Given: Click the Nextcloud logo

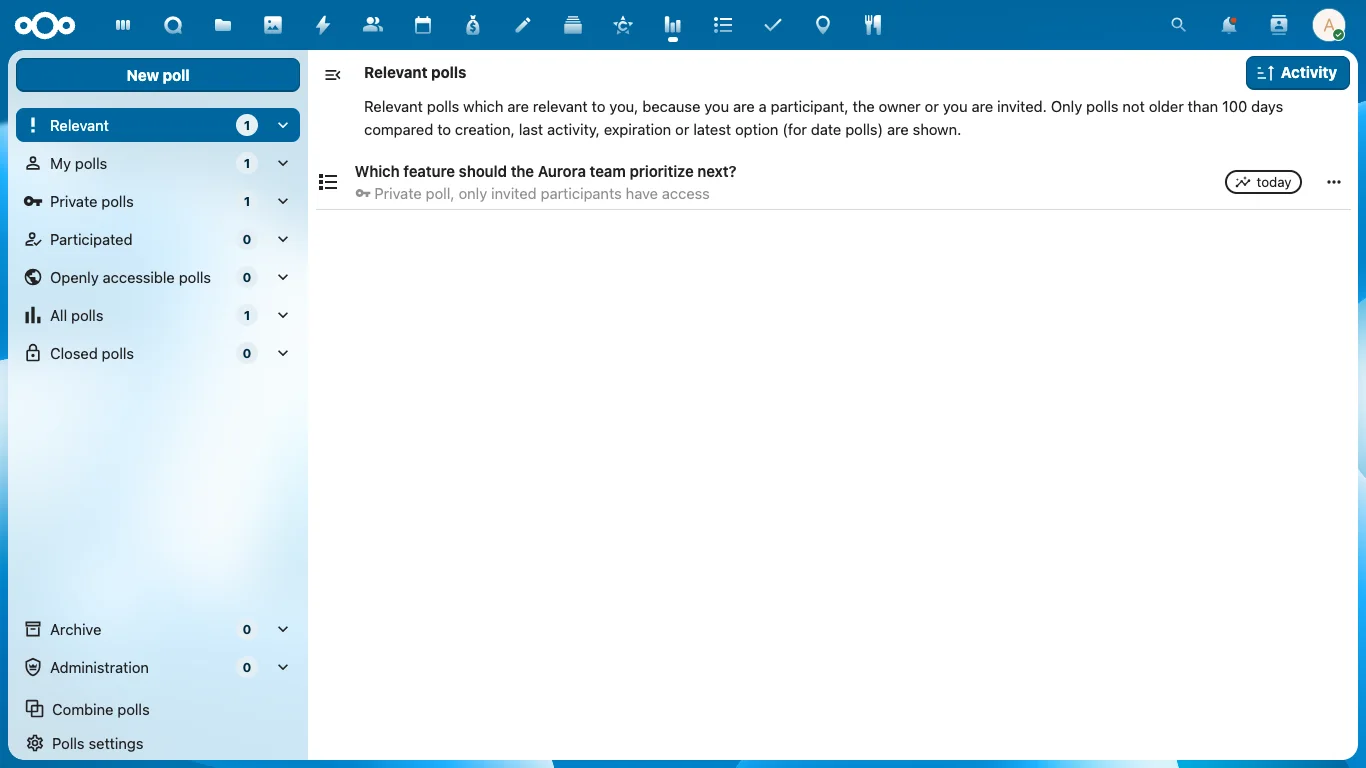Looking at the screenshot, I should tap(45, 25).
